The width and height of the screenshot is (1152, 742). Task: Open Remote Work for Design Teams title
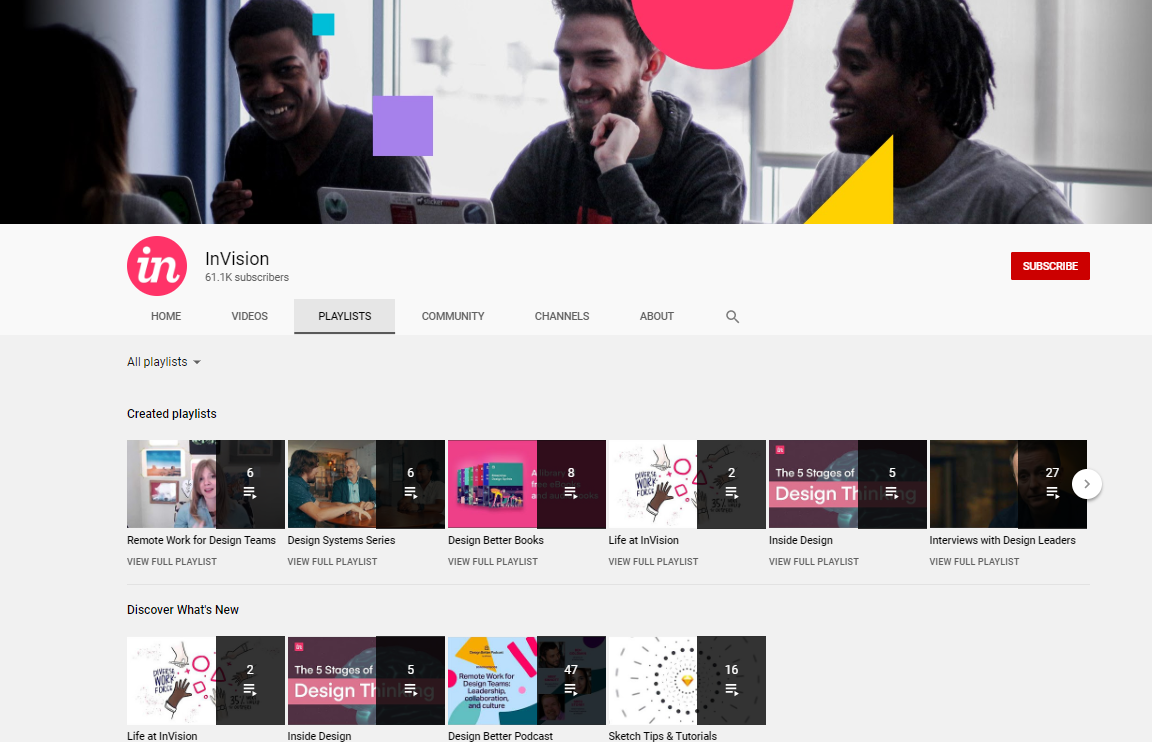tap(201, 541)
